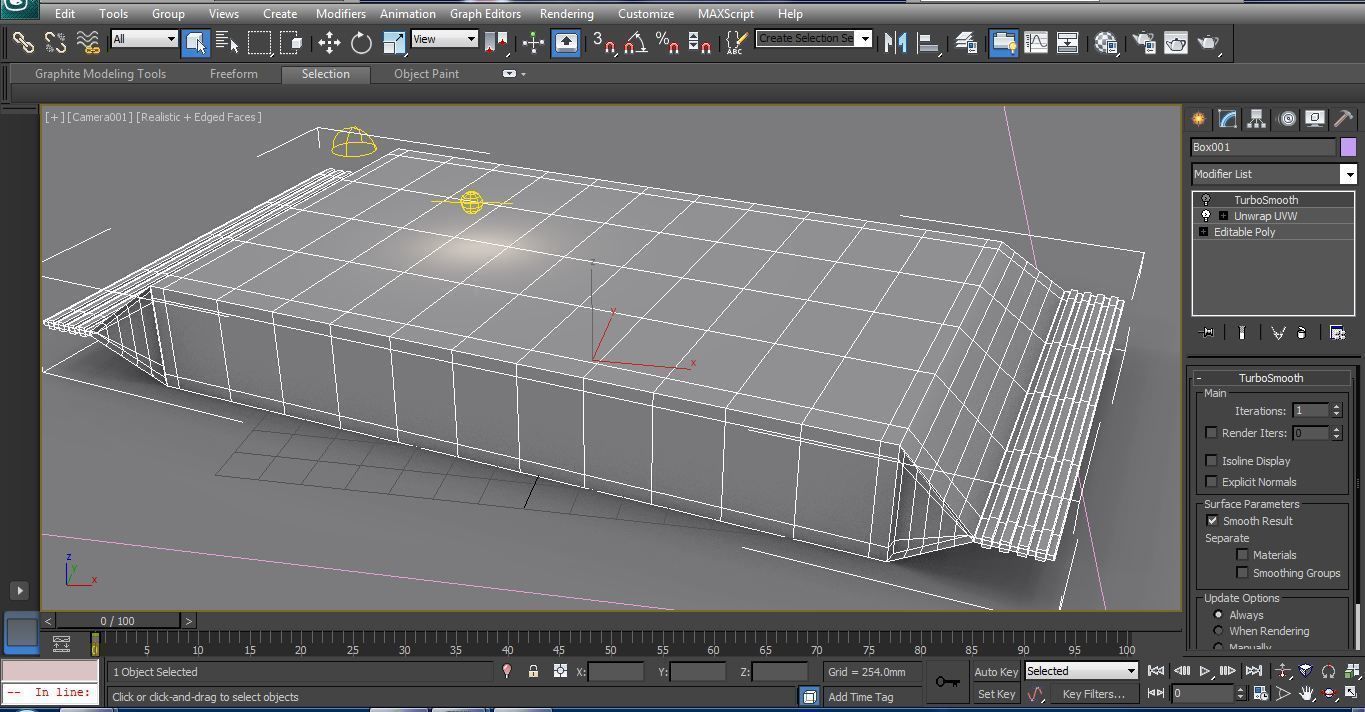
Task: Select the Select and Scale tool
Action: (x=393, y=42)
